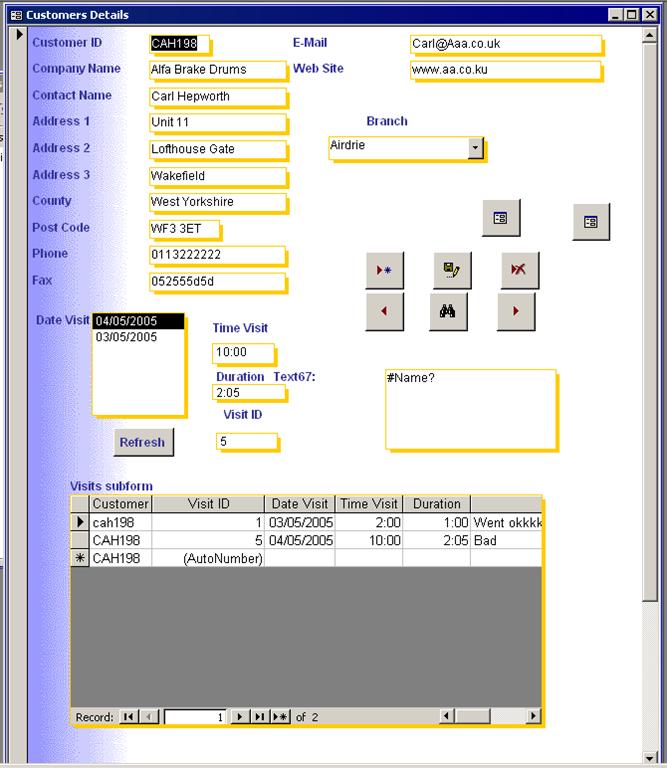Click the Web Site field
Image resolution: width=667 pixels, height=768 pixels.
pyautogui.click(x=505, y=70)
